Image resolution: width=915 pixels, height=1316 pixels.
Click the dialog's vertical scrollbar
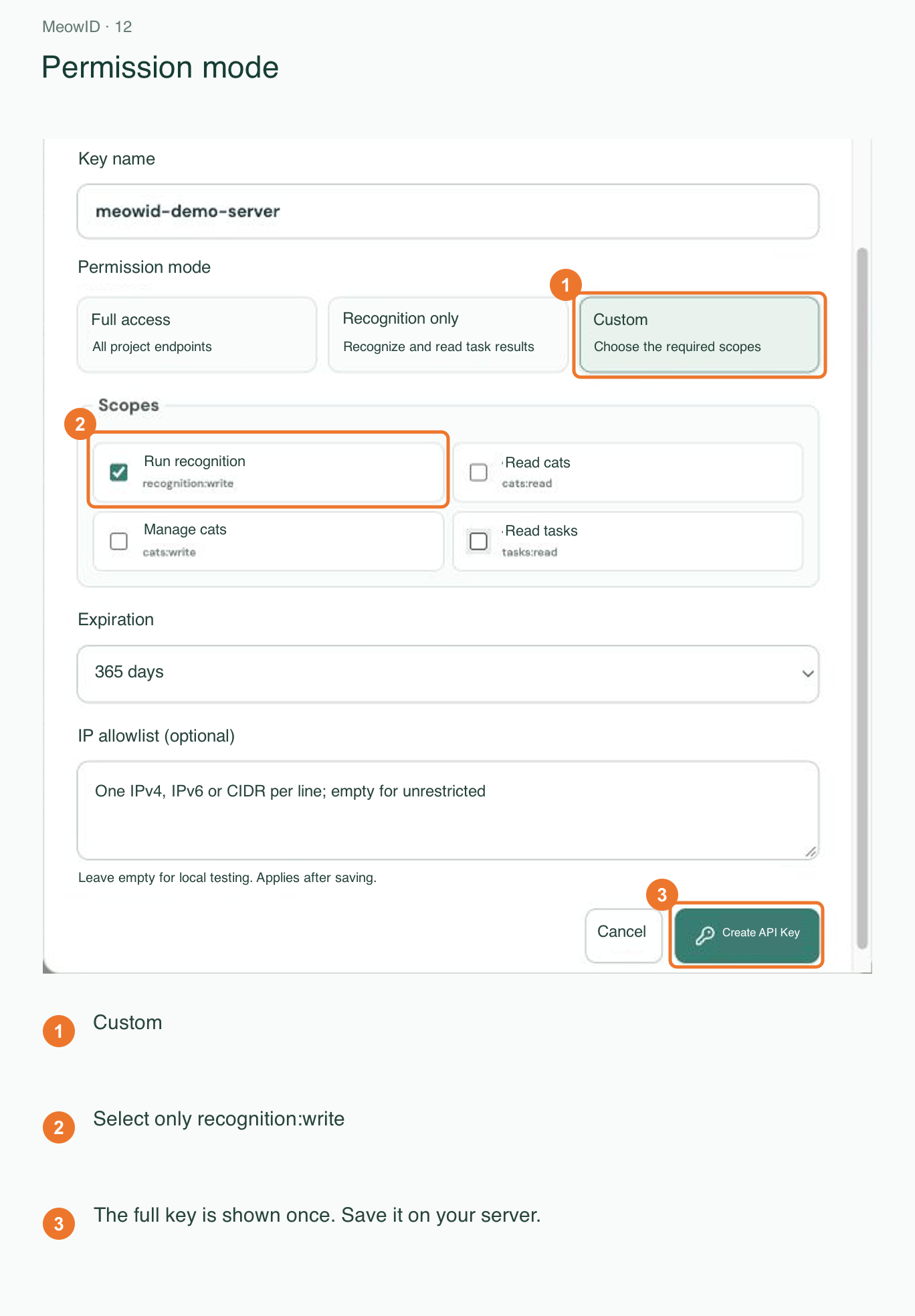[x=862, y=598]
